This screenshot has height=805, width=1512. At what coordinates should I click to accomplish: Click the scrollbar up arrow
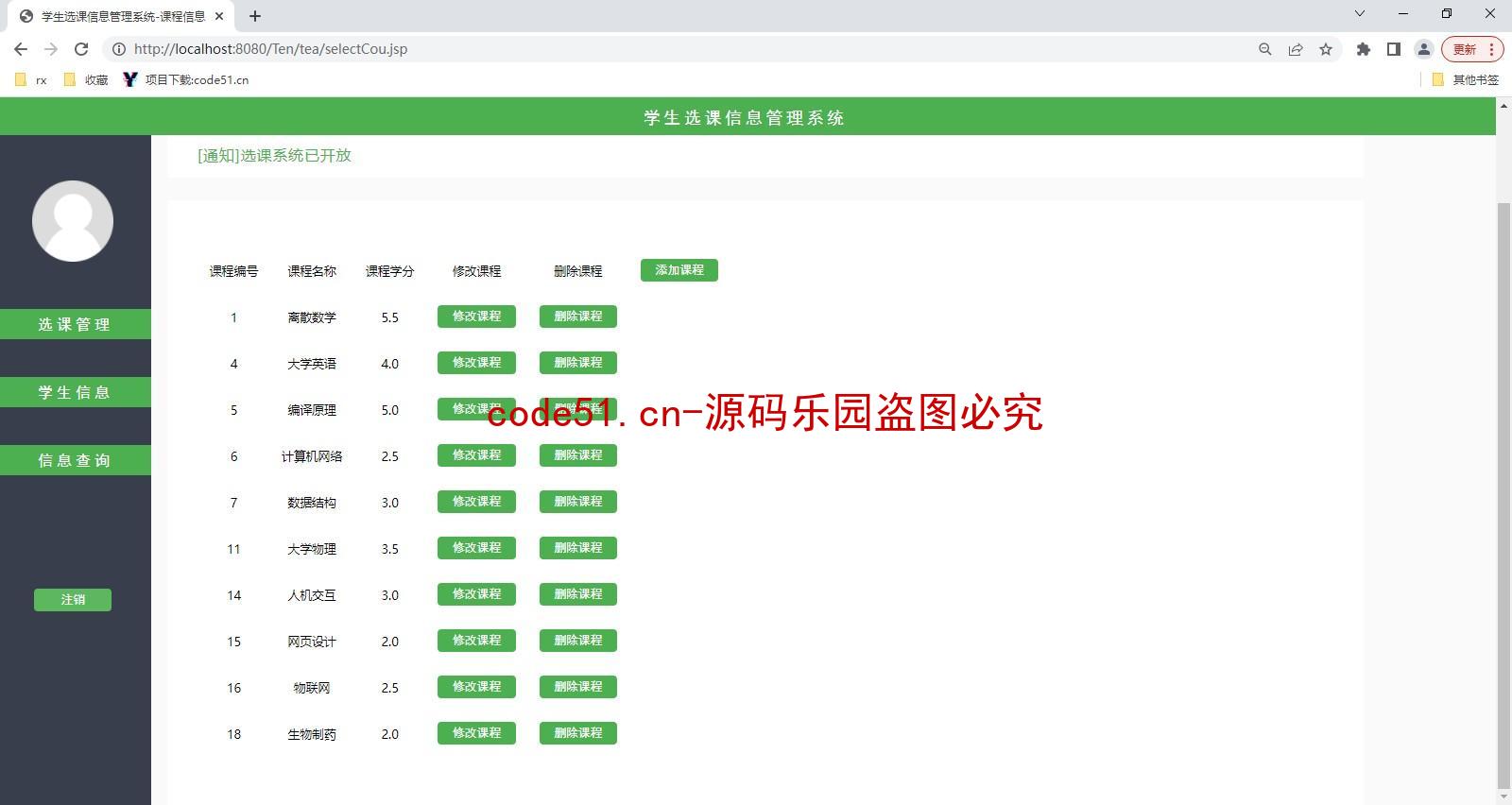click(1503, 104)
